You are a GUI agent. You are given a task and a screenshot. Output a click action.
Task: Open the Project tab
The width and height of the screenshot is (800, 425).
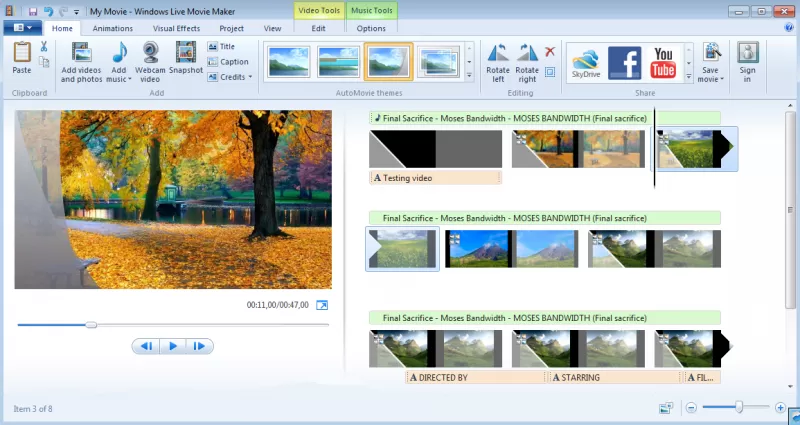click(232, 29)
